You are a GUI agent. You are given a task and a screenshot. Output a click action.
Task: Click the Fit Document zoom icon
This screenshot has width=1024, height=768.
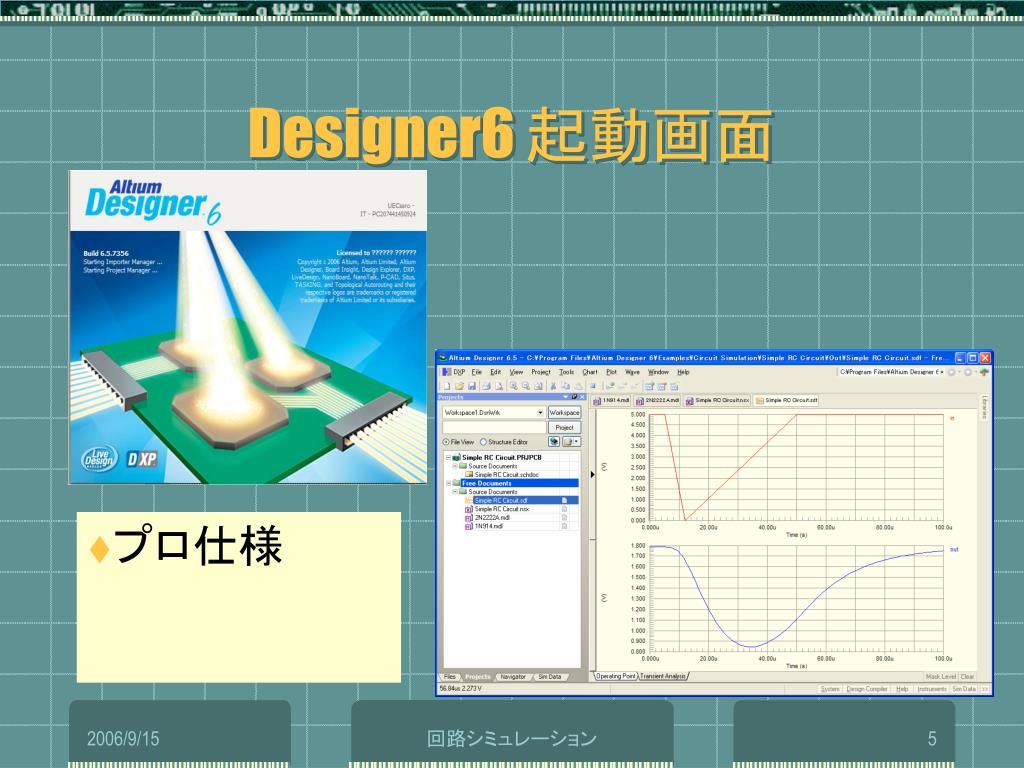click(538, 387)
